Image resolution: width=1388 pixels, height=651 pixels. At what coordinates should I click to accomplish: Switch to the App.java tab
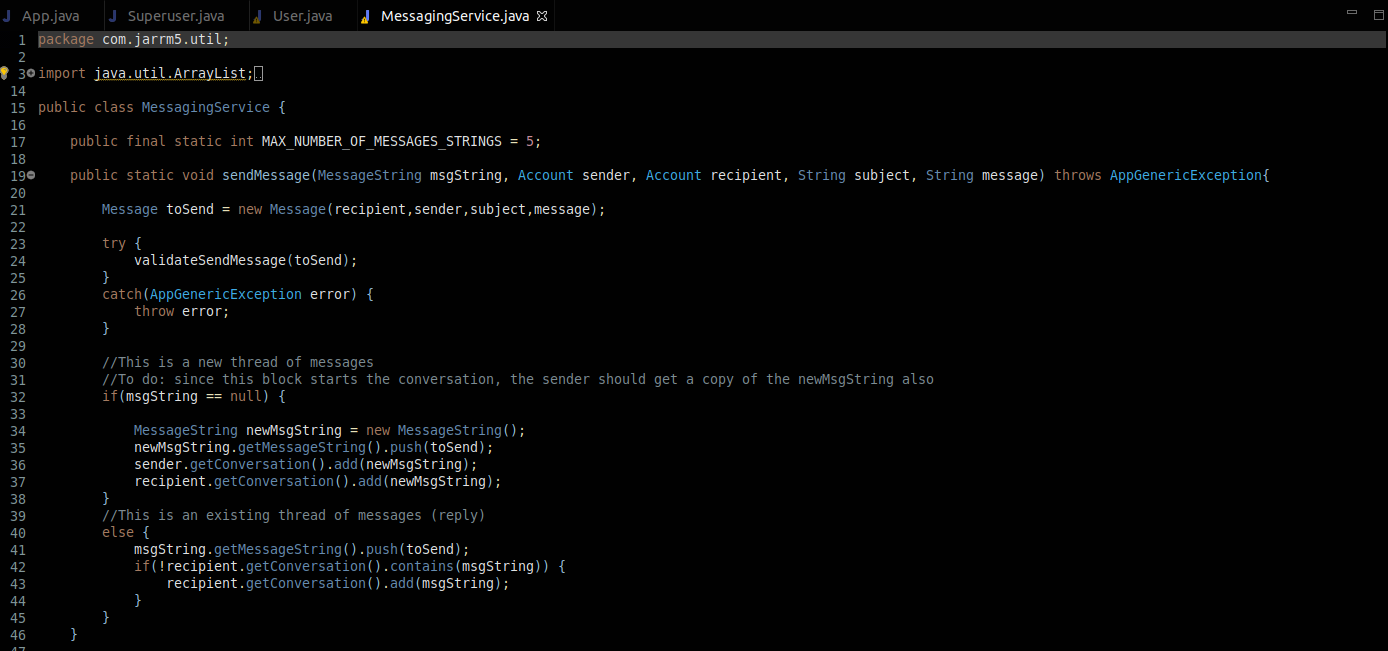coord(49,17)
